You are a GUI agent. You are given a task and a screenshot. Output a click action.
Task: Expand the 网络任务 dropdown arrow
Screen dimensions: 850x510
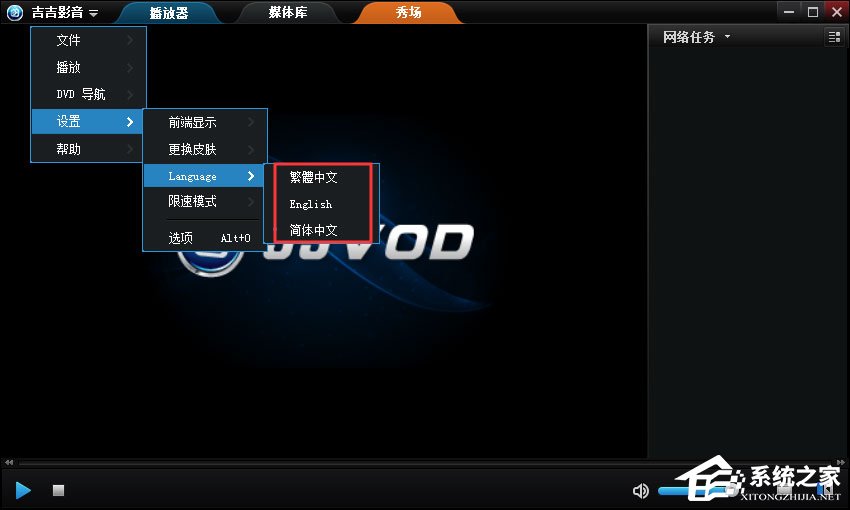coord(727,37)
